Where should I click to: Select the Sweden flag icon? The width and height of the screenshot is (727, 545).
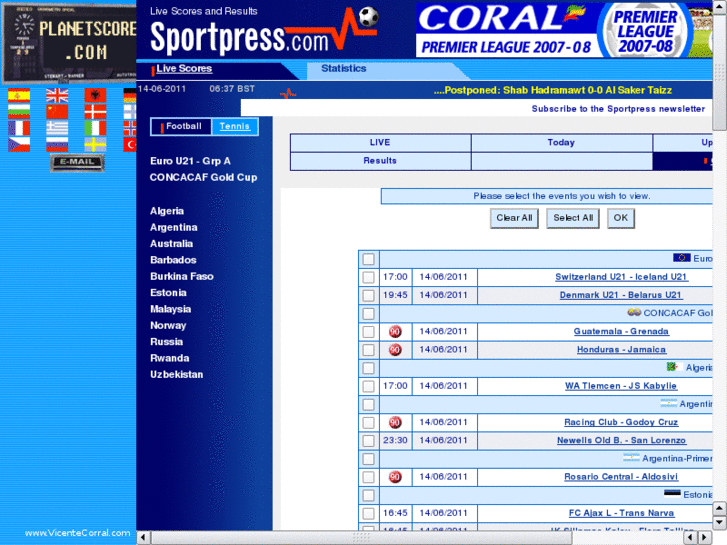pos(95,144)
